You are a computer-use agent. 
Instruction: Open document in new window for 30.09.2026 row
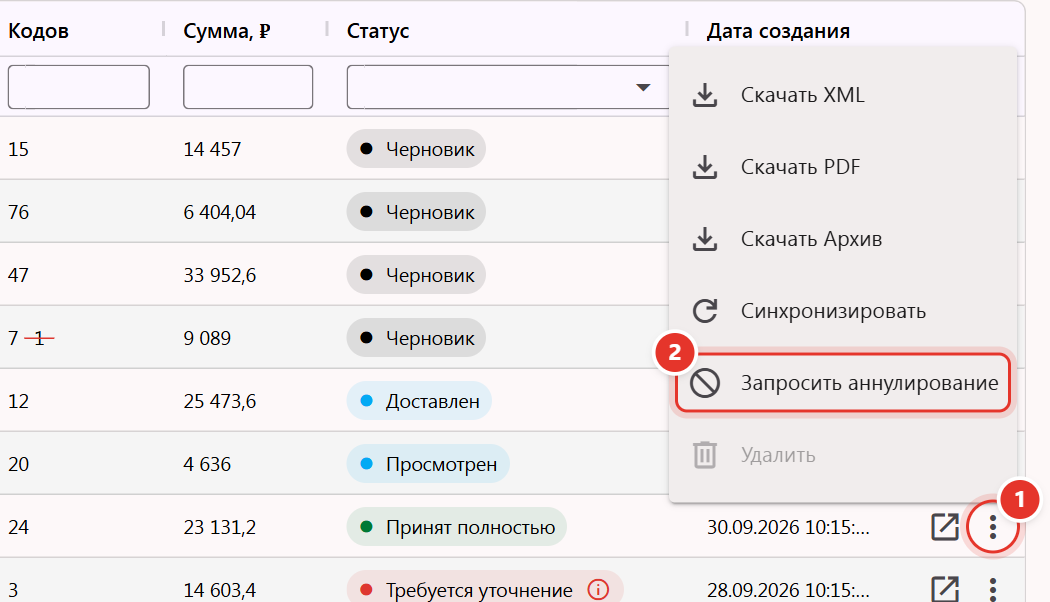click(x=945, y=527)
